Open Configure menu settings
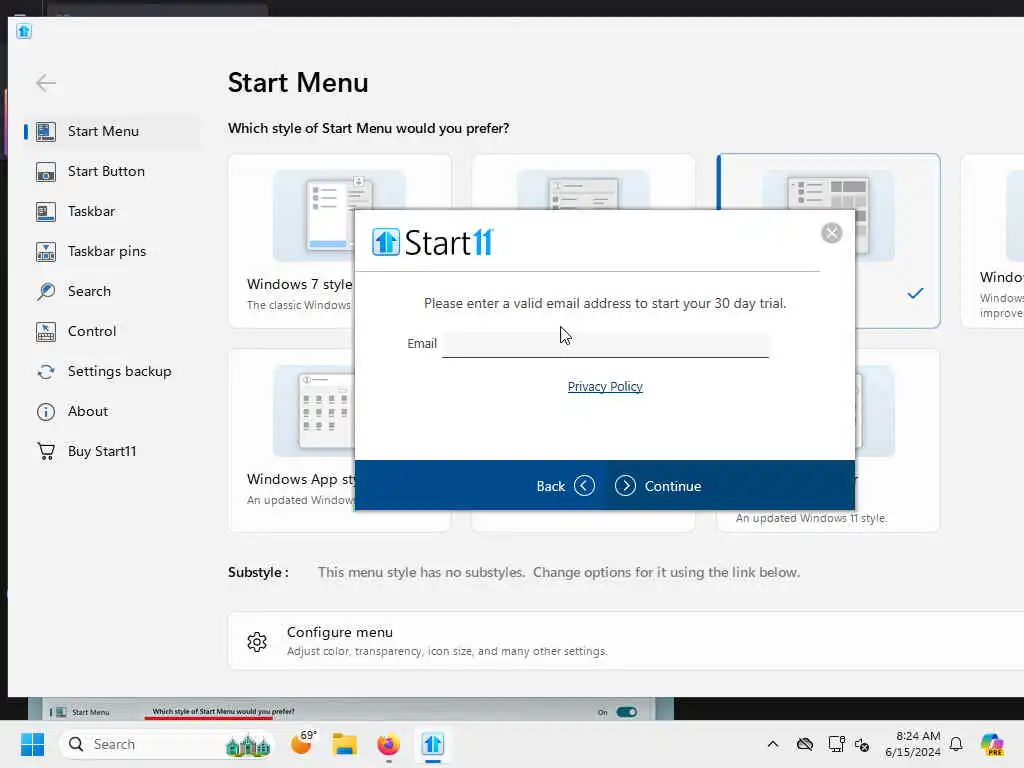1024x768 pixels. 626,641
